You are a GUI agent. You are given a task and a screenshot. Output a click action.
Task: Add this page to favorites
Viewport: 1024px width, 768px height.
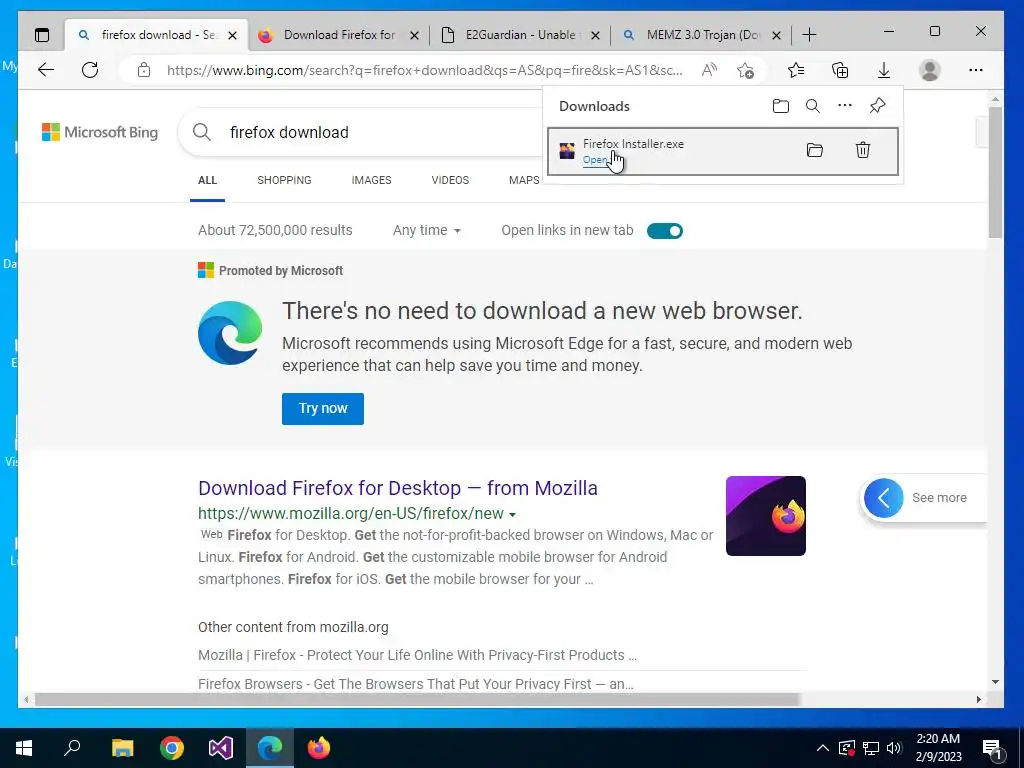coord(745,70)
